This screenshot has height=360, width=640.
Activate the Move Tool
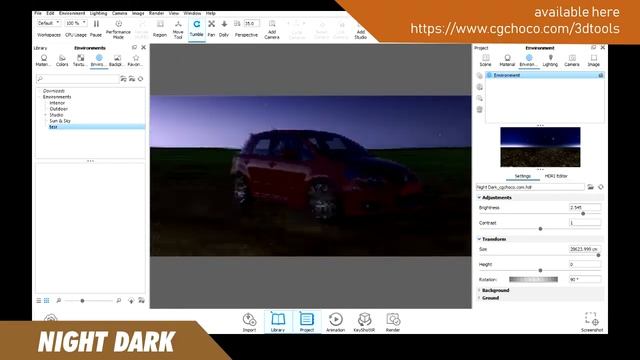pyautogui.click(x=178, y=29)
